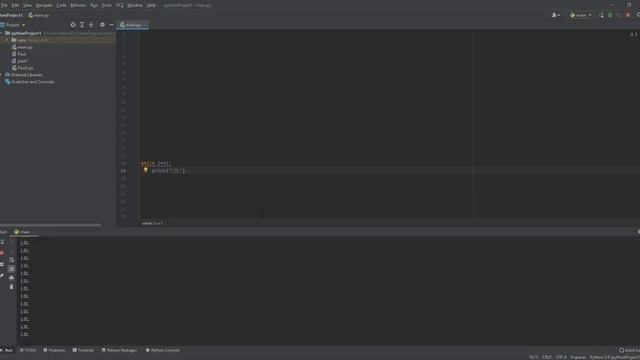Select the main tab in Run panel

(23, 232)
